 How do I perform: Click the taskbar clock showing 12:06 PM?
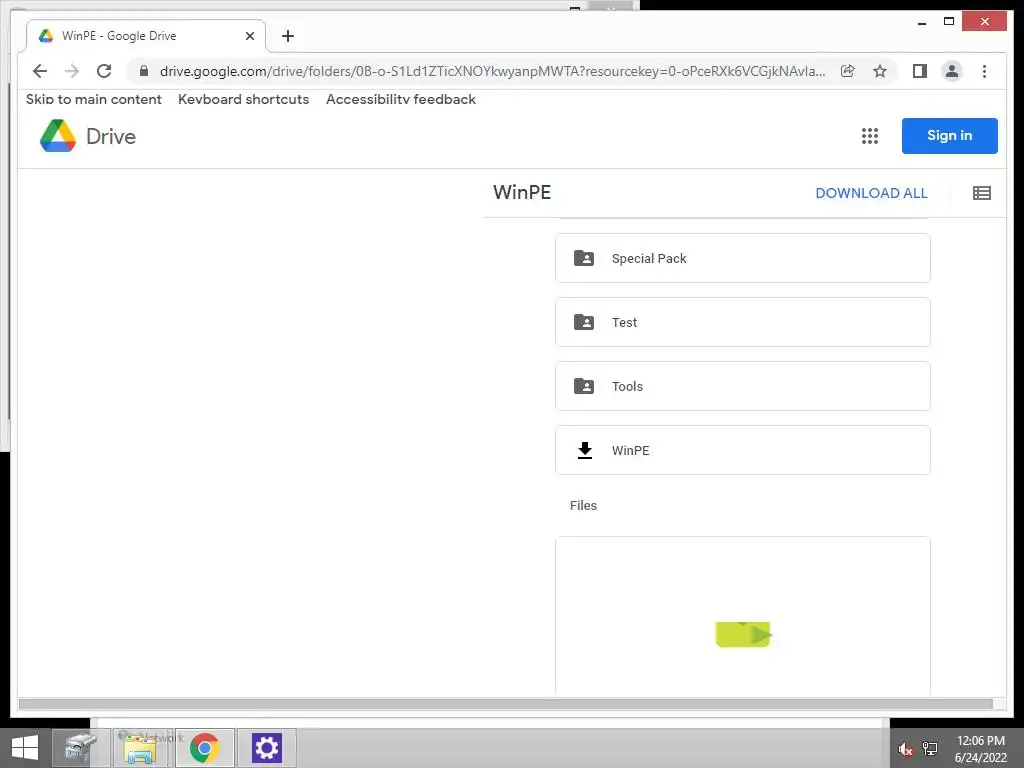pos(980,749)
